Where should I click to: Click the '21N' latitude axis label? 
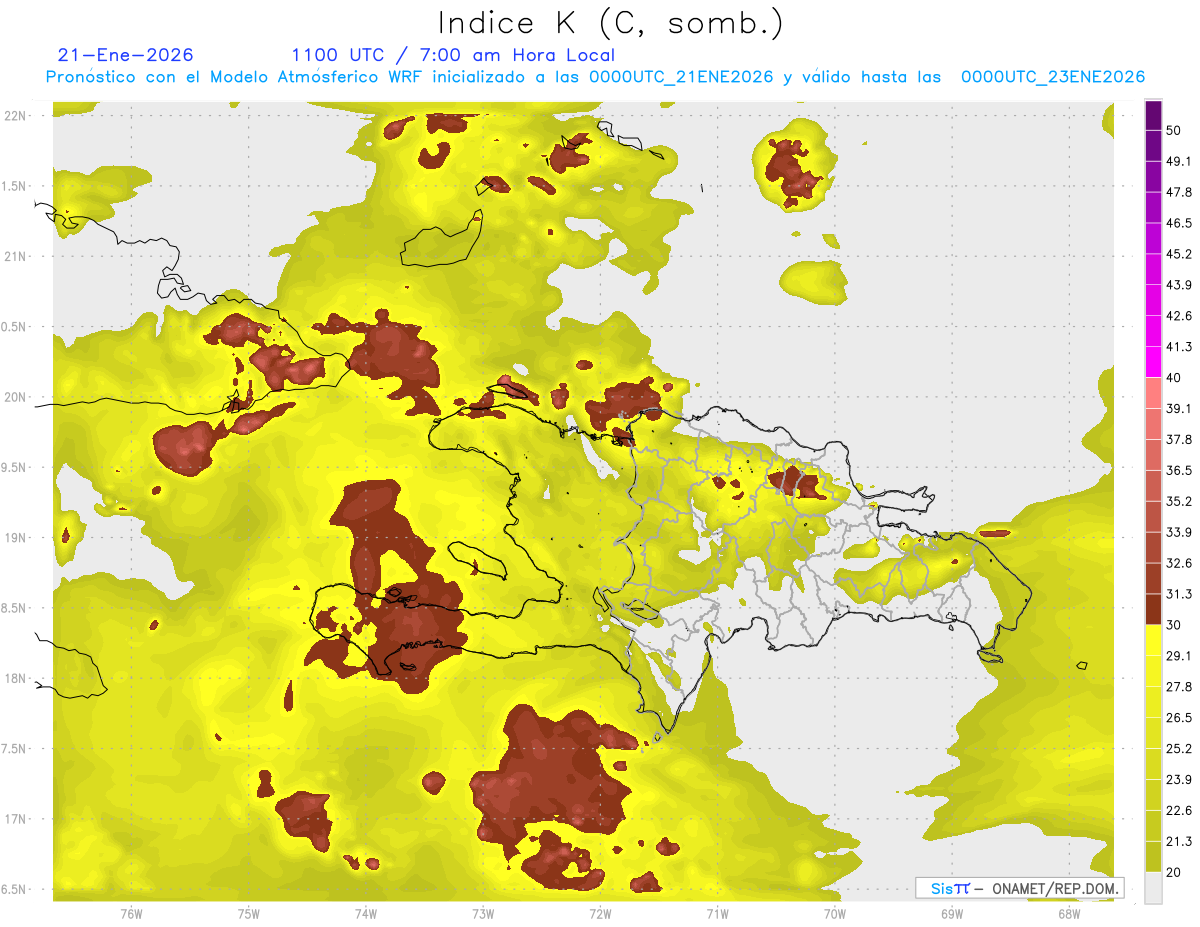(x=15, y=256)
